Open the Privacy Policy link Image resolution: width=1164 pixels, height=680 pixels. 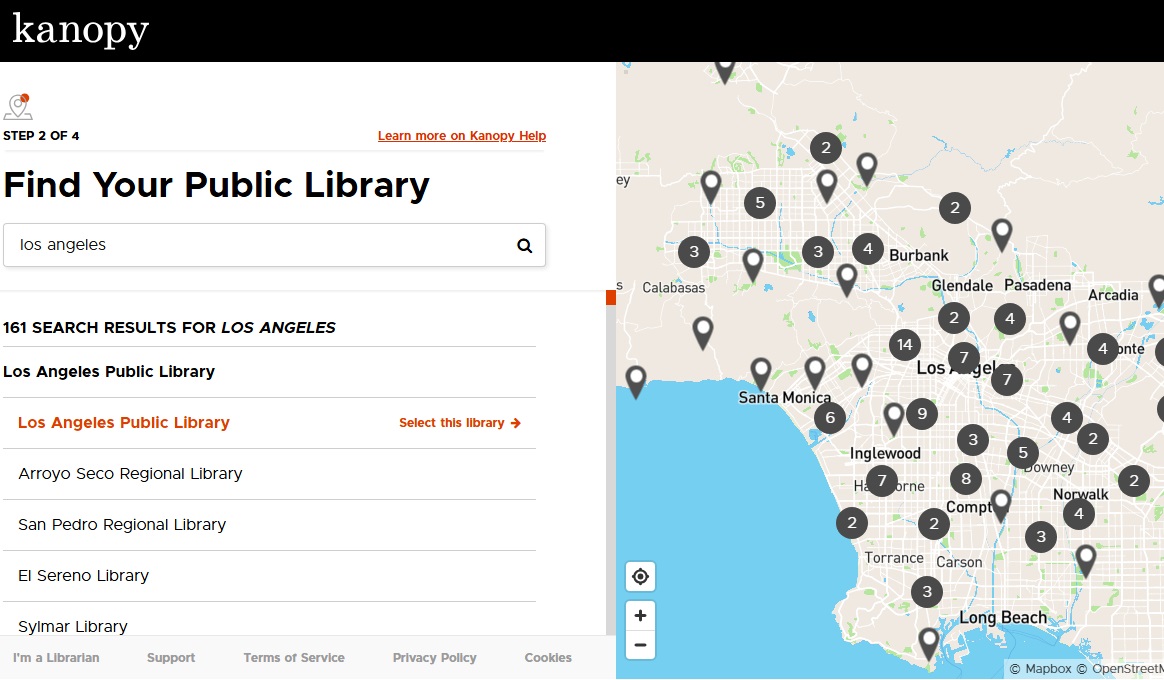pyautogui.click(x=434, y=658)
